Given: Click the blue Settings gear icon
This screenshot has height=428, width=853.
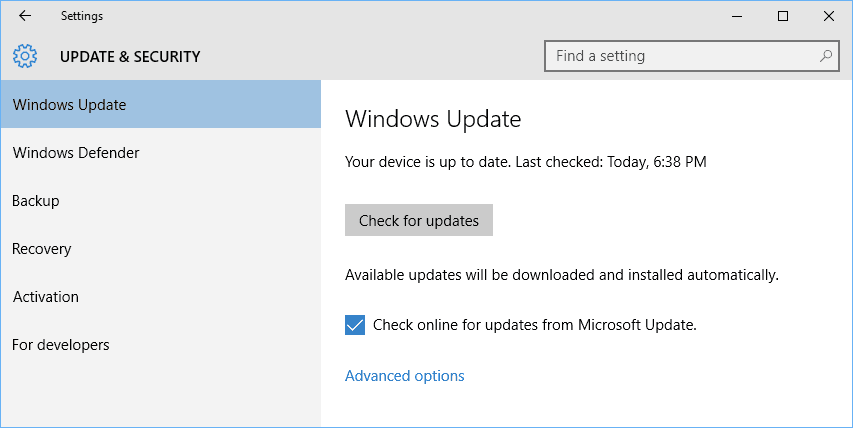Looking at the screenshot, I should coord(24,56).
